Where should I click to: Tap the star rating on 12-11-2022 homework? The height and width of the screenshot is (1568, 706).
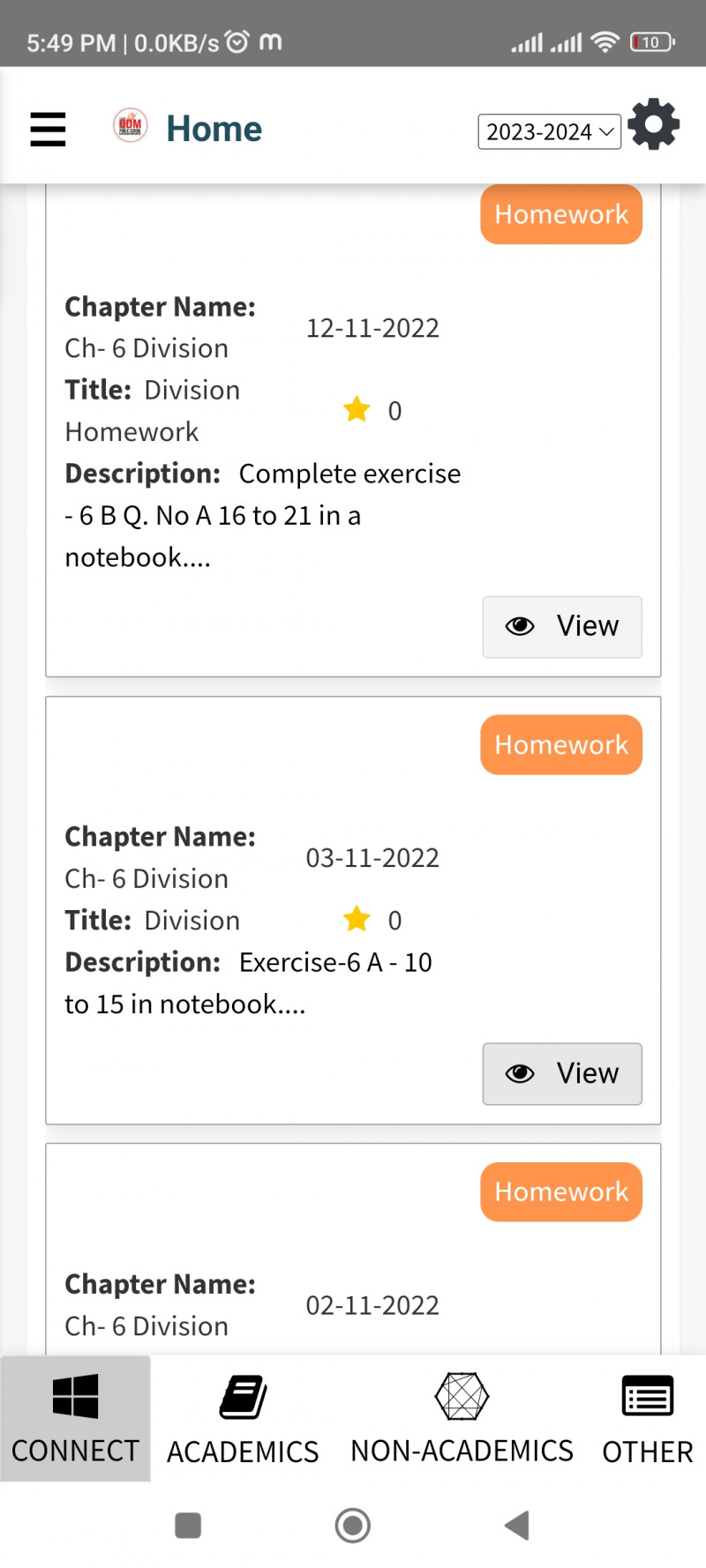(x=357, y=409)
